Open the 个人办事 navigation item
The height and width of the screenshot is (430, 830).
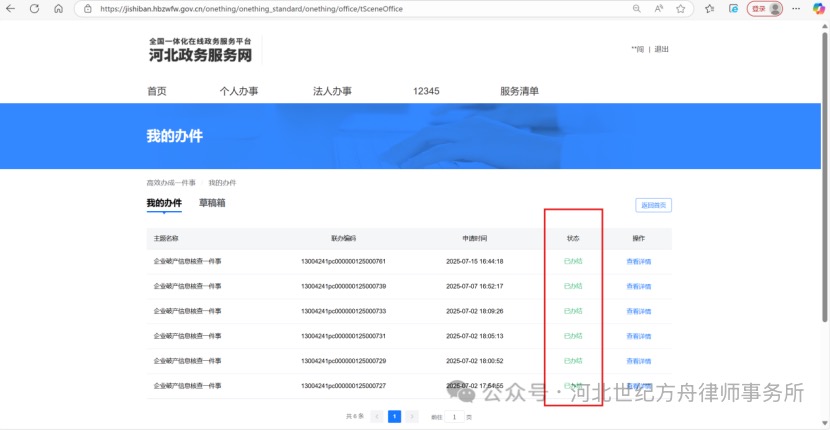(239, 91)
